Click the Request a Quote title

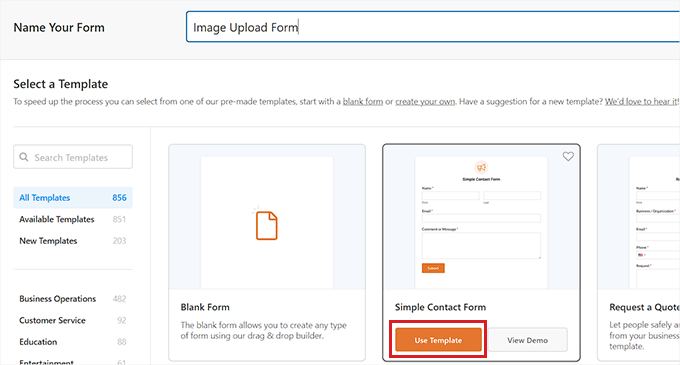tap(644, 307)
